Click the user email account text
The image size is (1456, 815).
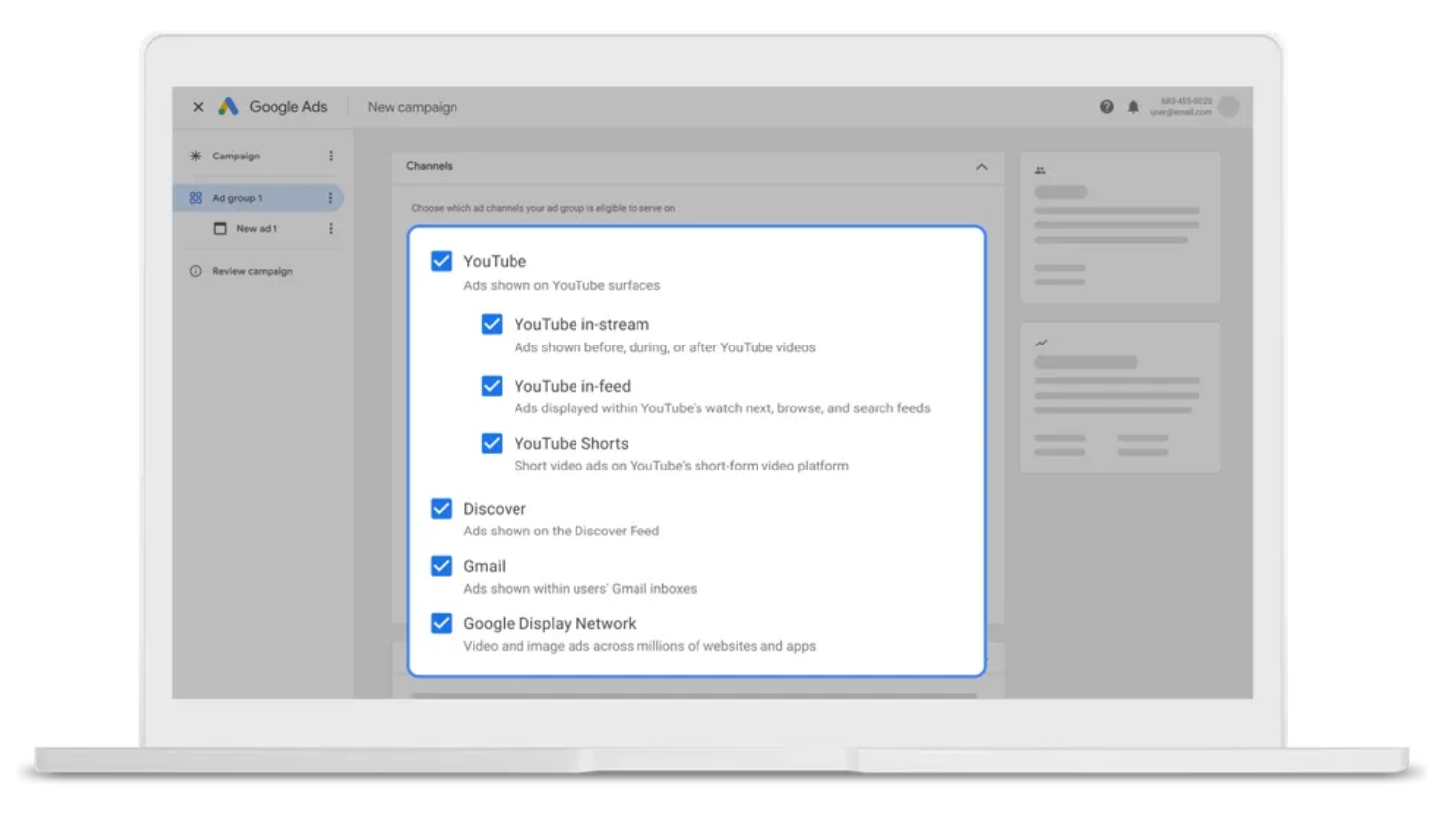pyautogui.click(x=1181, y=112)
